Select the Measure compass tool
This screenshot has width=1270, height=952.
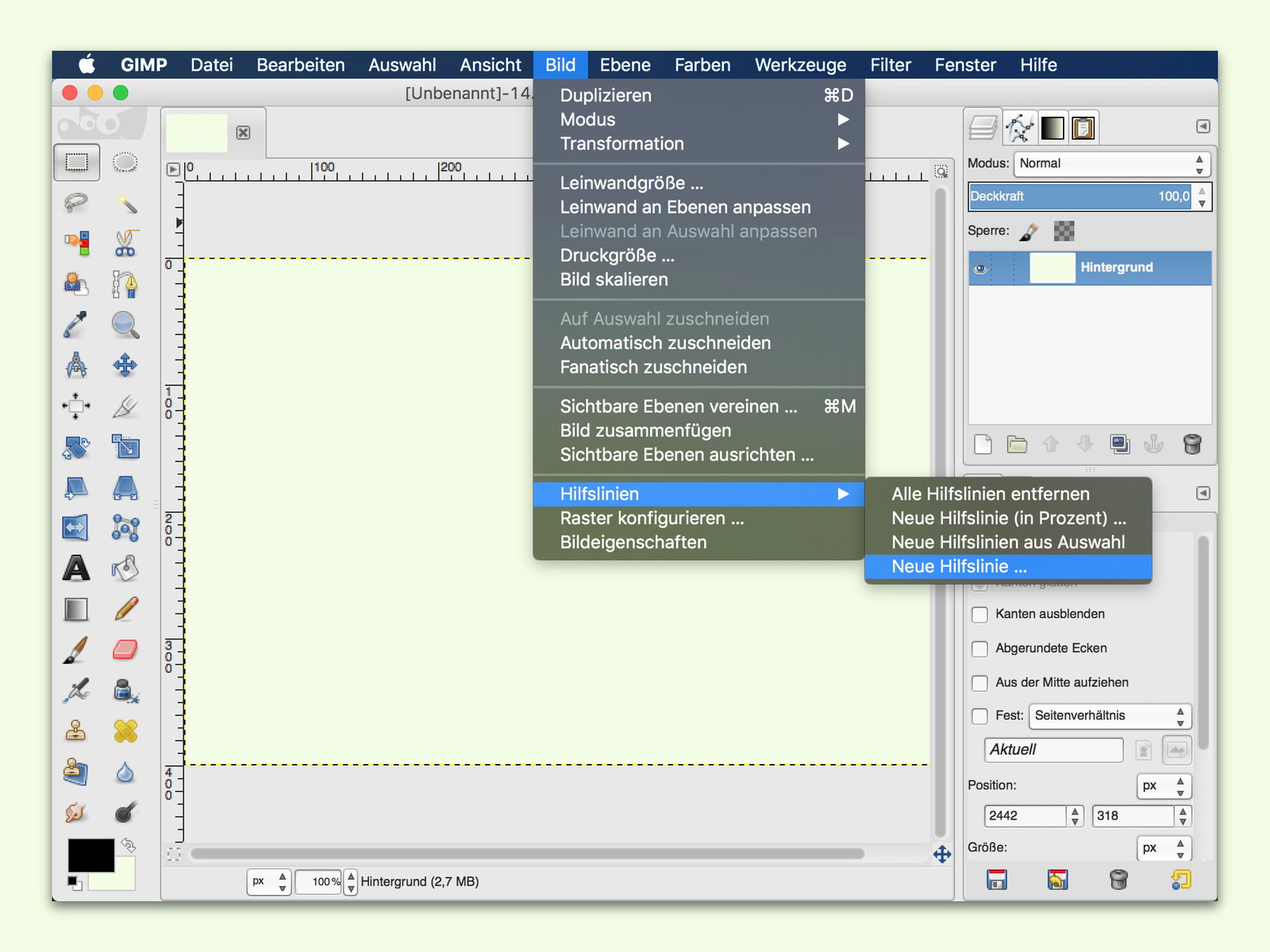[76, 365]
